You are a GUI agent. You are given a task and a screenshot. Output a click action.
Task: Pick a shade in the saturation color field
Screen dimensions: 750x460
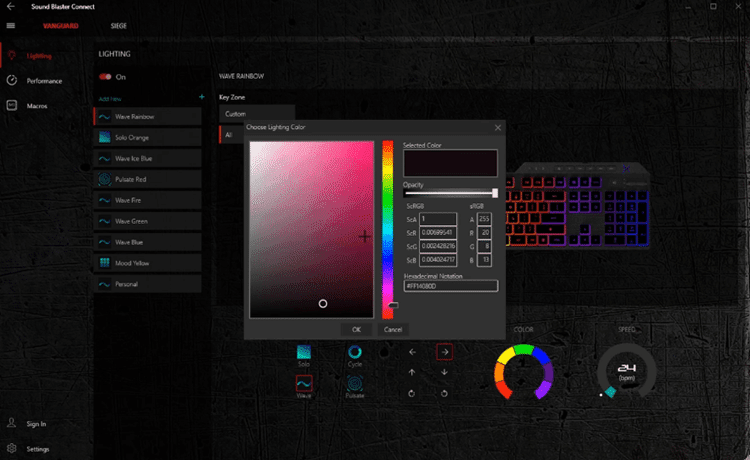click(311, 230)
